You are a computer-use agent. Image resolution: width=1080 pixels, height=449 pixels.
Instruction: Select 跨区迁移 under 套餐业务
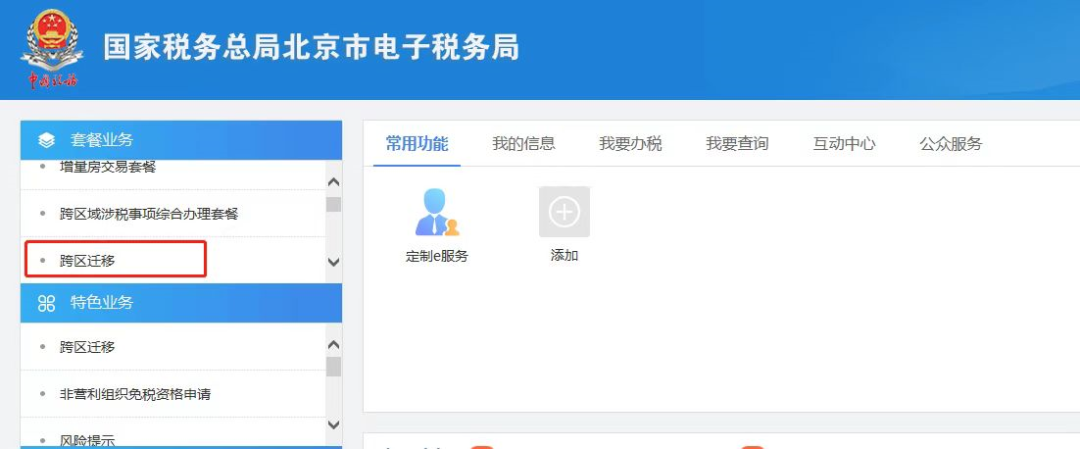[x=87, y=261]
